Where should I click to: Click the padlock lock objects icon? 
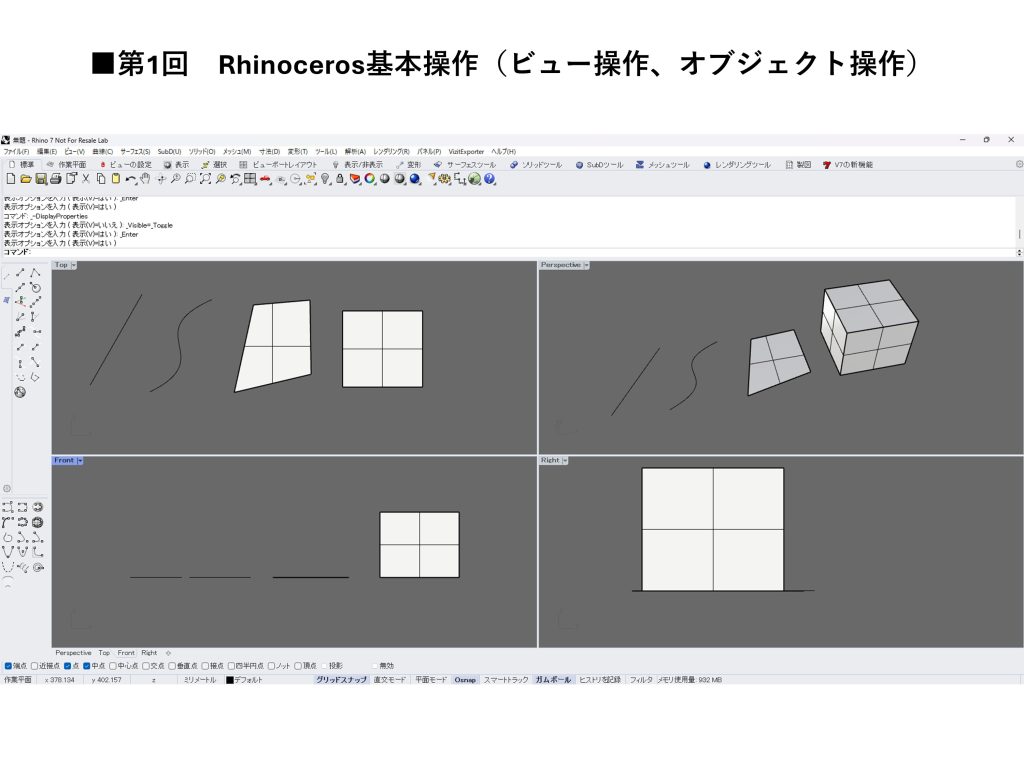[340, 179]
